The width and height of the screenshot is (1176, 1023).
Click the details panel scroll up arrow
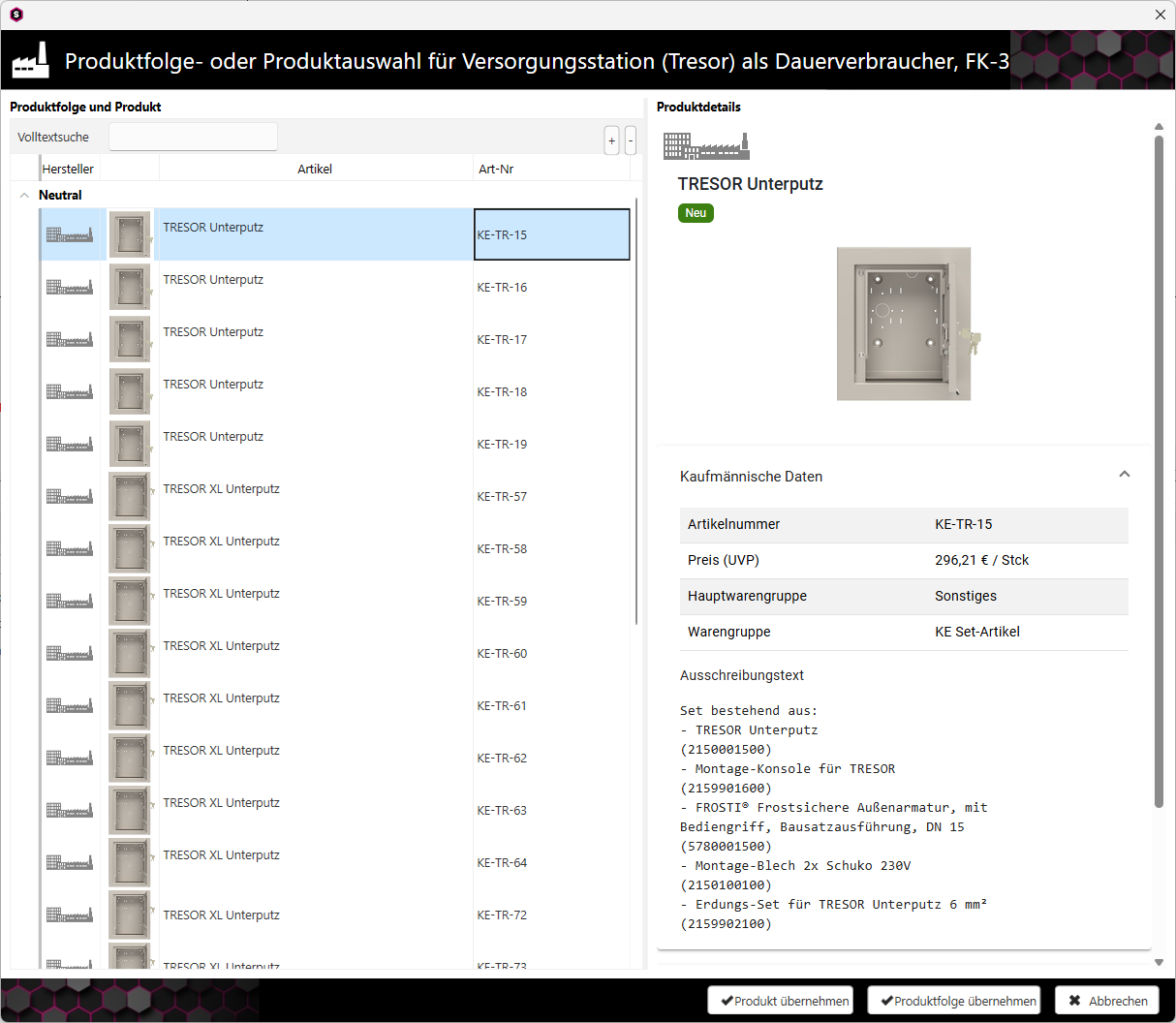pyautogui.click(x=1159, y=127)
